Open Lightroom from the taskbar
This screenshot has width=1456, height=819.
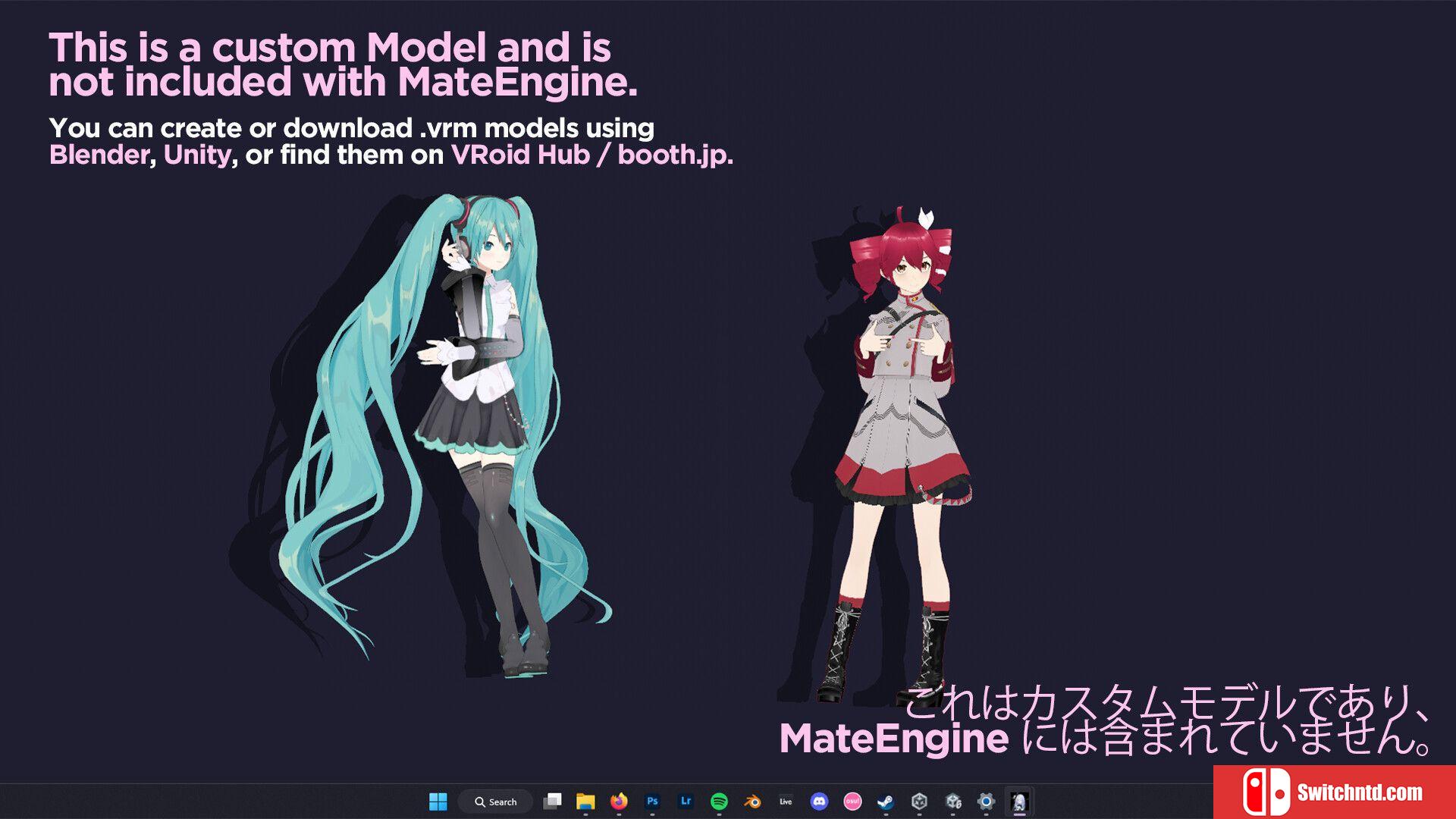[686, 802]
